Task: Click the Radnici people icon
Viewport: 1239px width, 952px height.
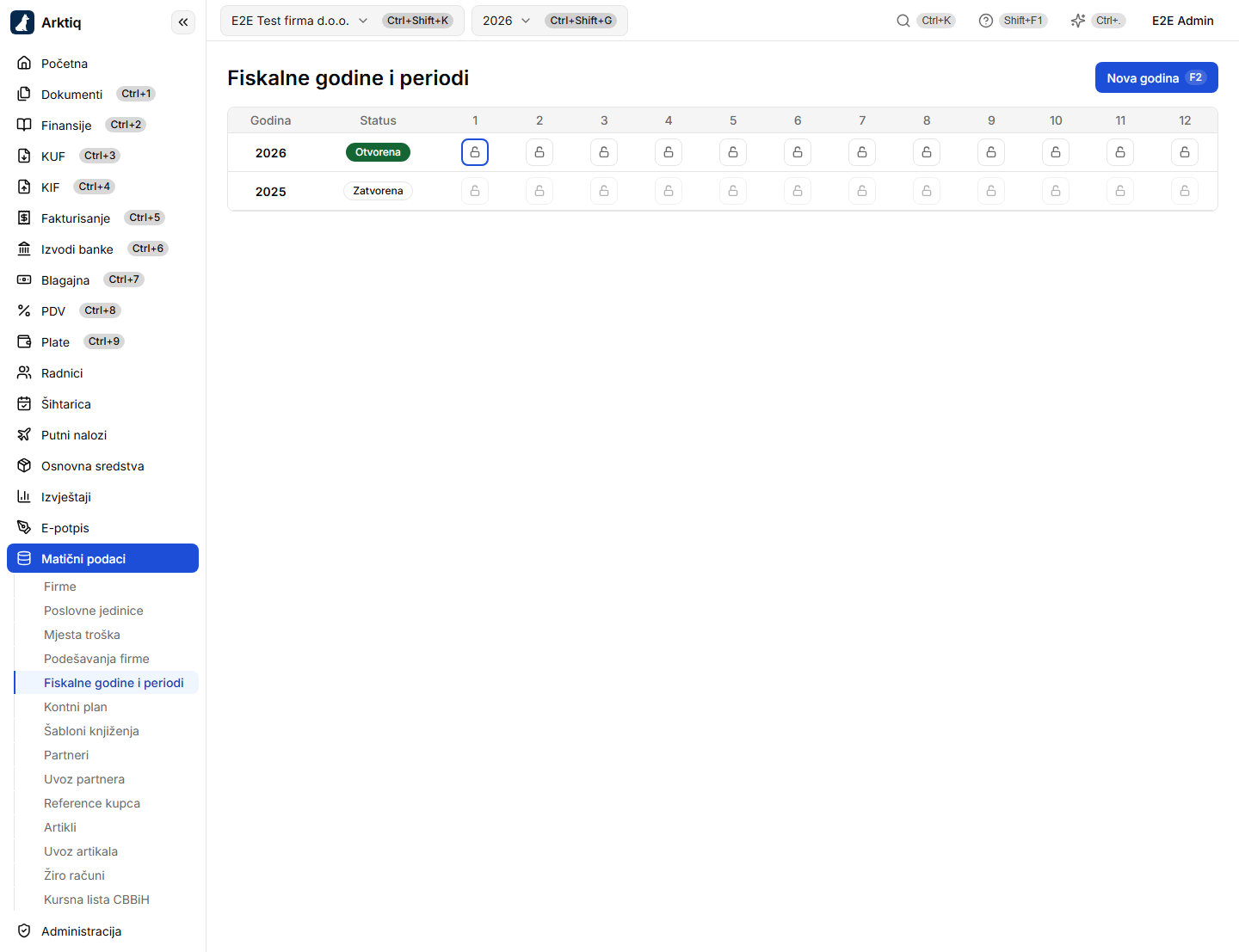Action: tap(24, 372)
